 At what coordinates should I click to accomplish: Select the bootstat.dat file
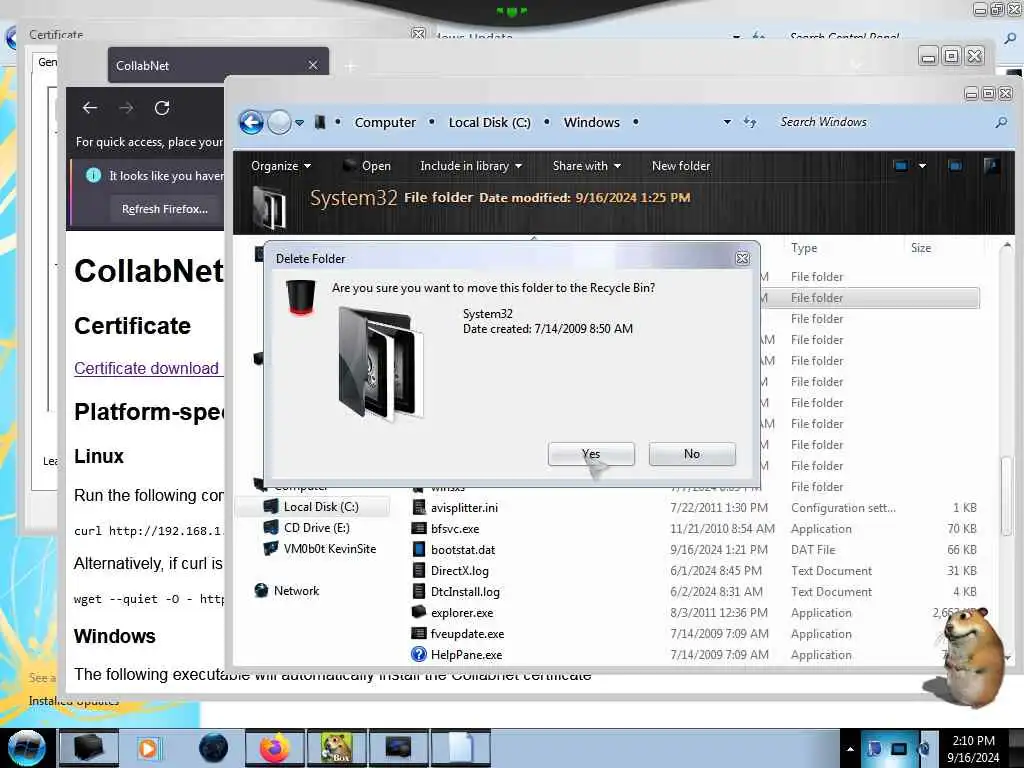click(x=462, y=550)
